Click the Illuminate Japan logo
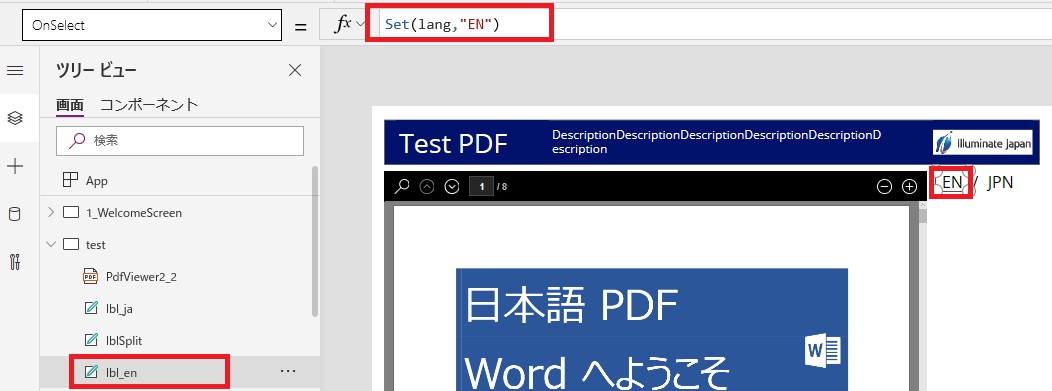Image resolution: width=1052 pixels, height=391 pixels. click(x=982, y=143)
